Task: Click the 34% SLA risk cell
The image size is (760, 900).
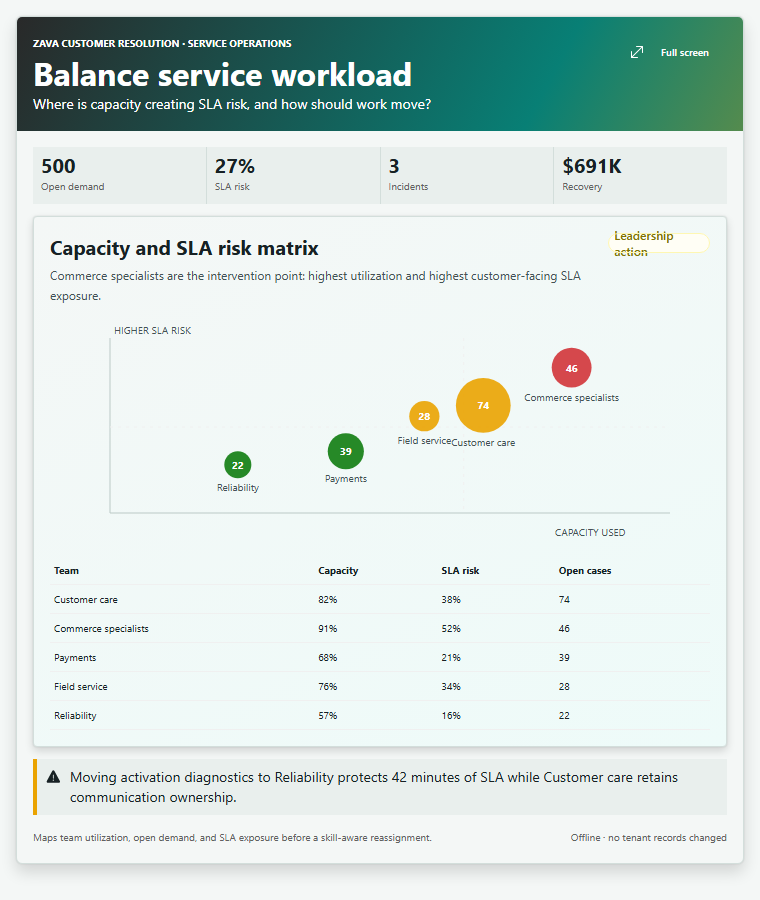Action: point(451,686)
